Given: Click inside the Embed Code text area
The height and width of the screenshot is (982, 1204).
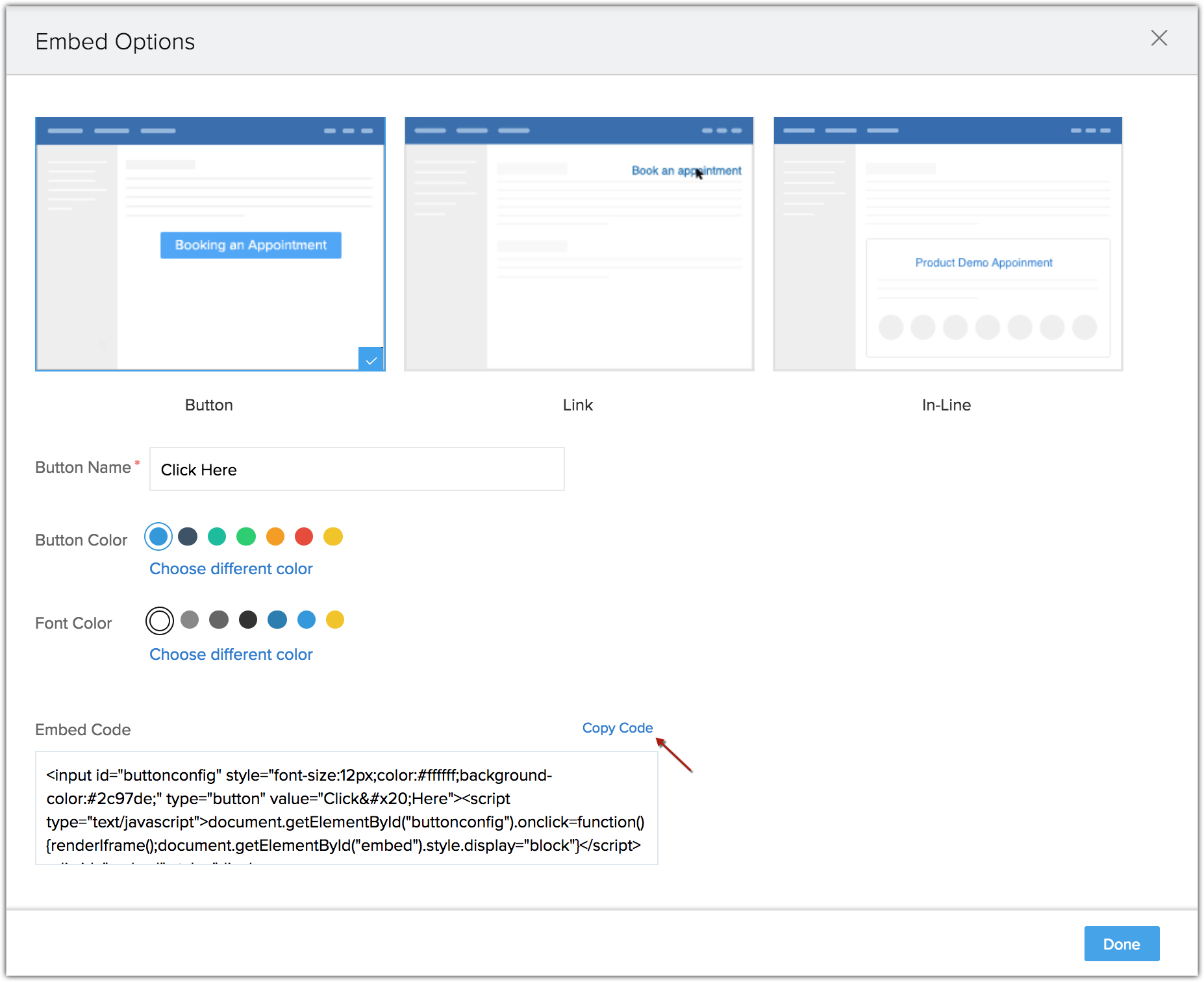Looking at the screenshot, I should [x=347, y=808].
